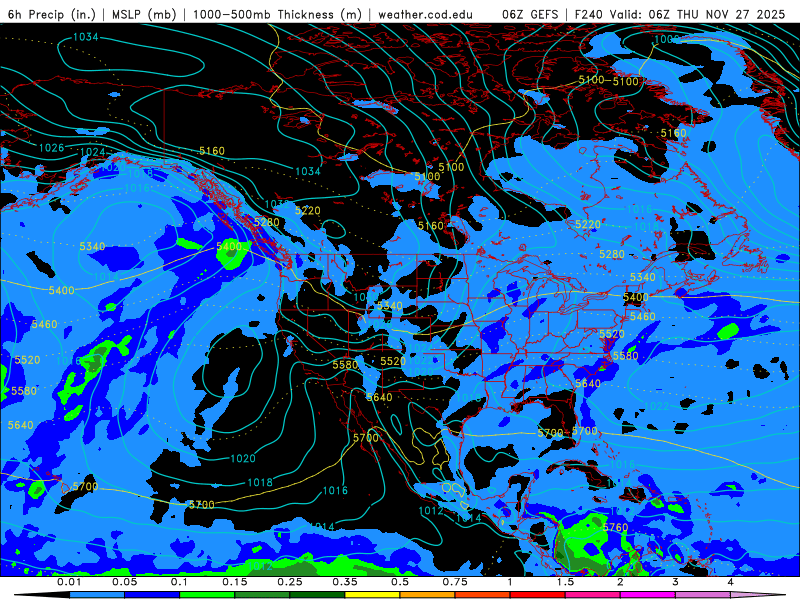The height and width of the screenshot is (600, 800).
Task: Pick the bright green 0.1 legend swatch
Action: pyautogui.click(x=207, y=595)
